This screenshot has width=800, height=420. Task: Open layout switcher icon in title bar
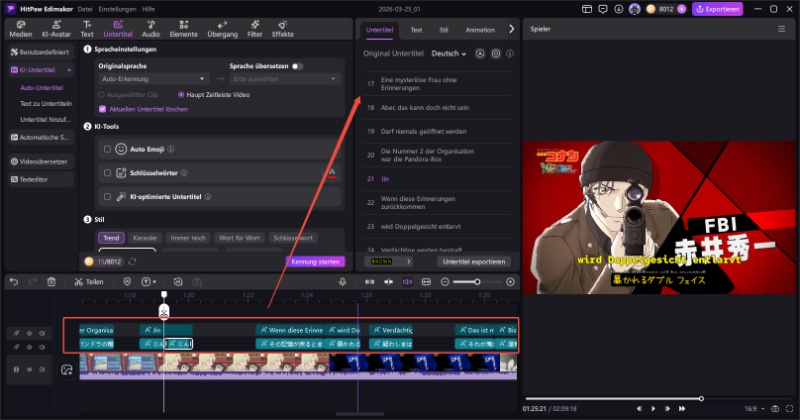[587, 9]
